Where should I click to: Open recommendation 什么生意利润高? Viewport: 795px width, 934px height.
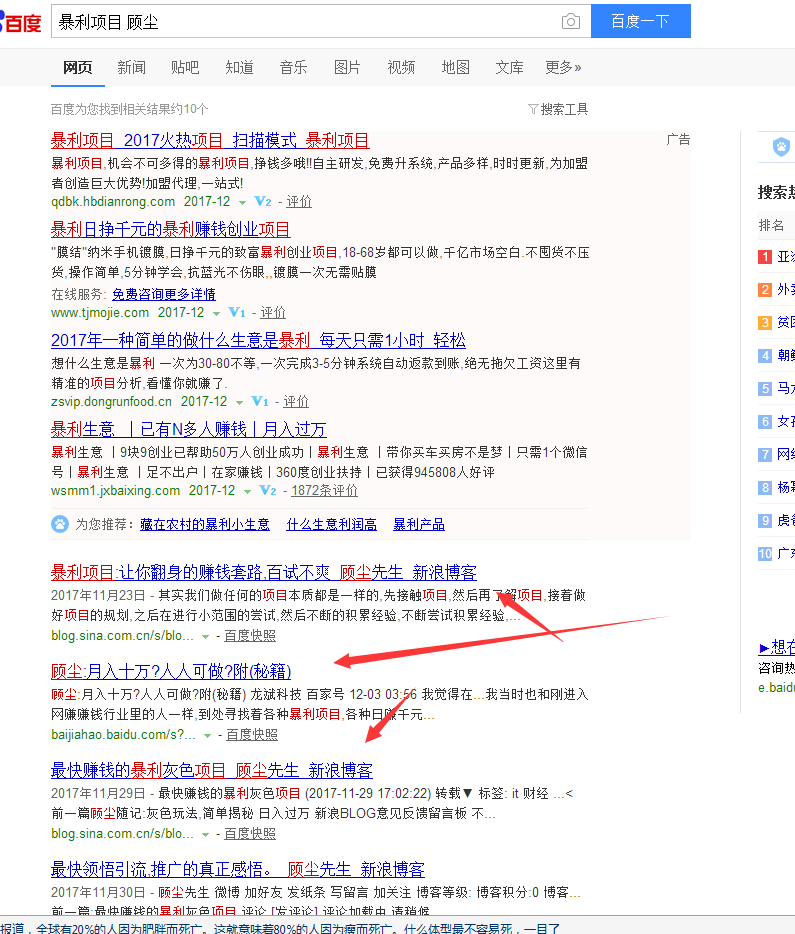[x=332, y=524]
